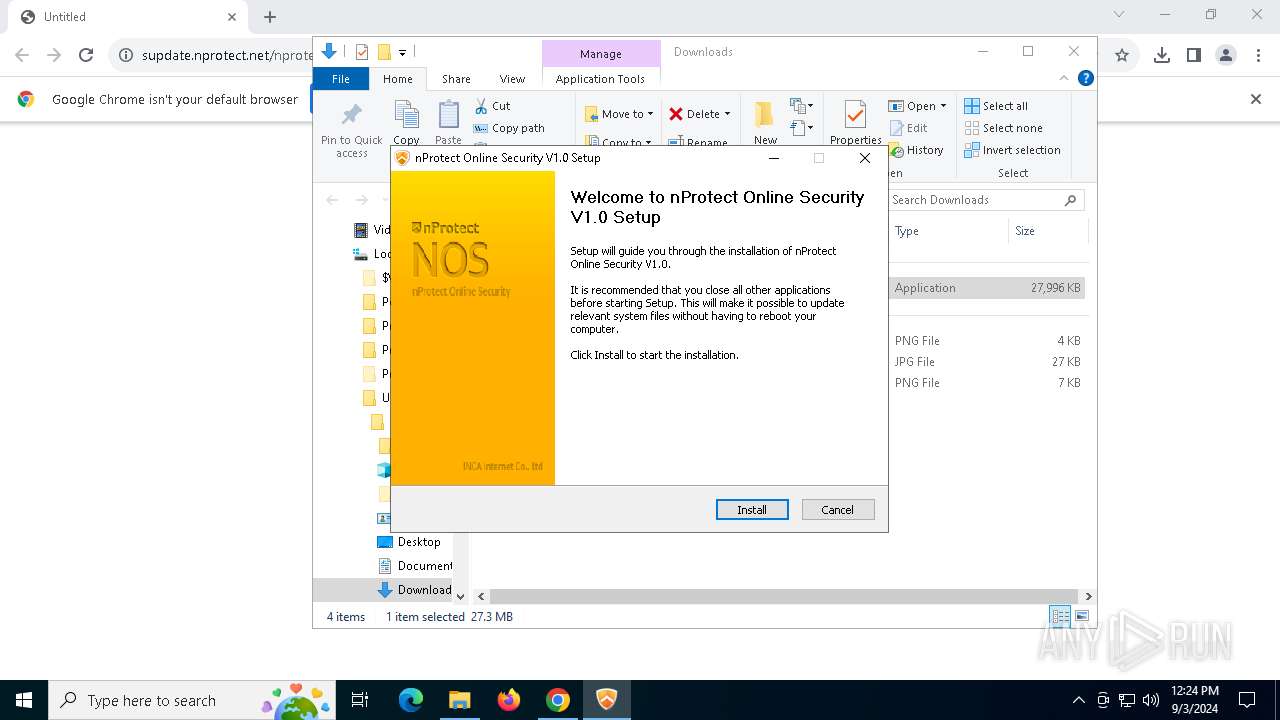This screenshot has height=720, width=1280.
Task: Open the Application Tools tab
Action: point(600,79)
